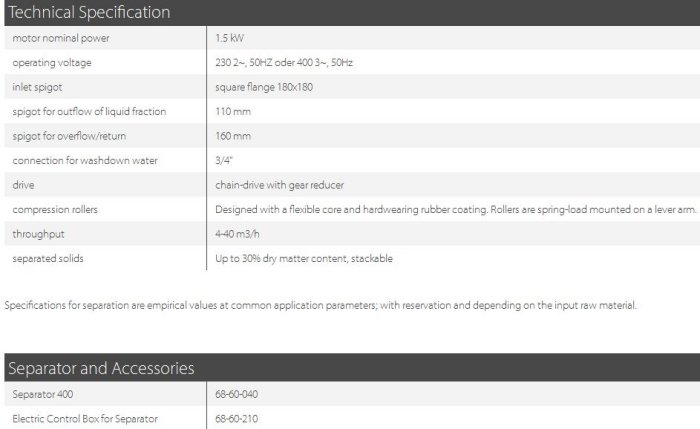The width and height of the screenshot is (700, 429).
Task: Click the 230 2~, 50HZ voltage value
Action: click(284, 62)
